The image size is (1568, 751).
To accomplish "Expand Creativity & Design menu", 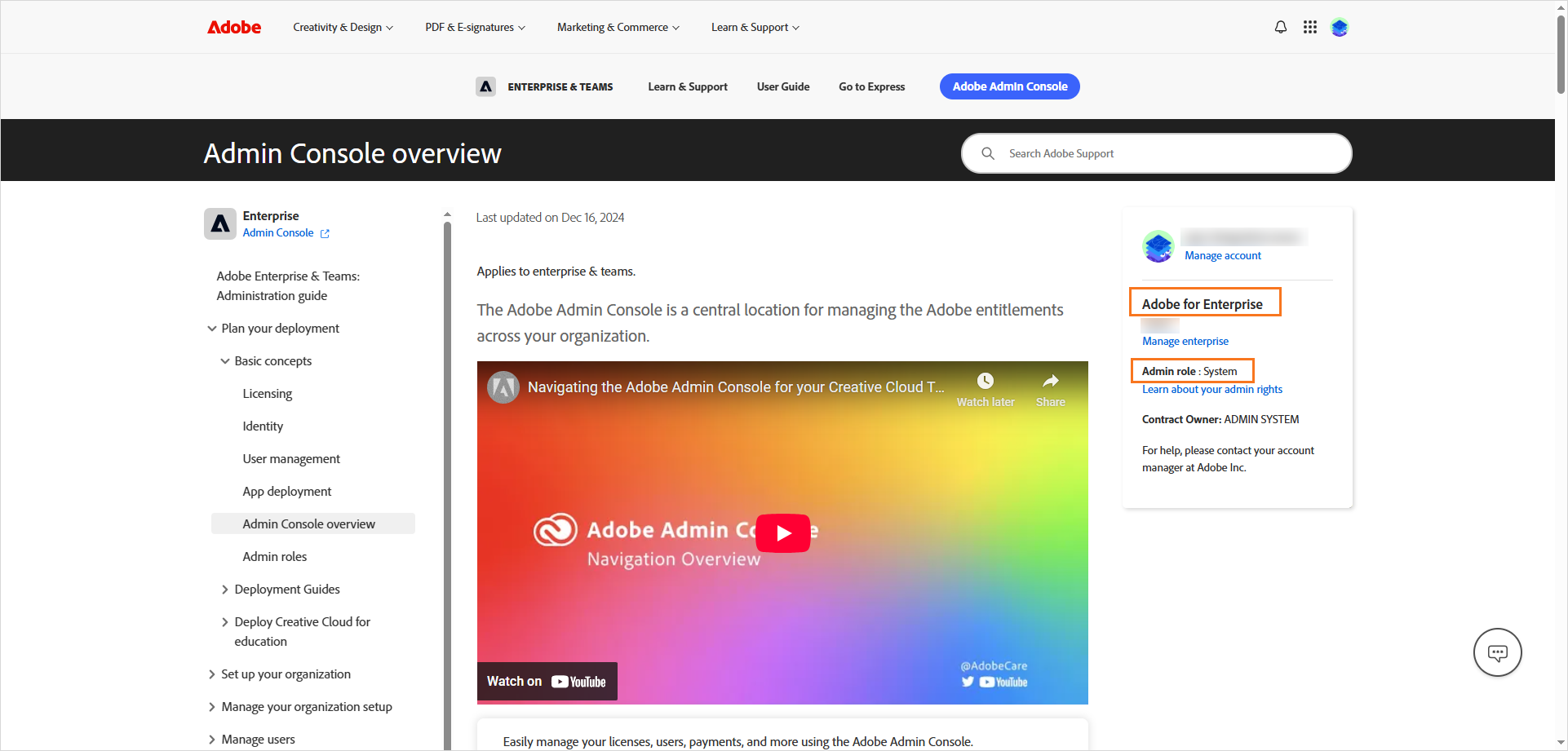I will tap(343, 27).
